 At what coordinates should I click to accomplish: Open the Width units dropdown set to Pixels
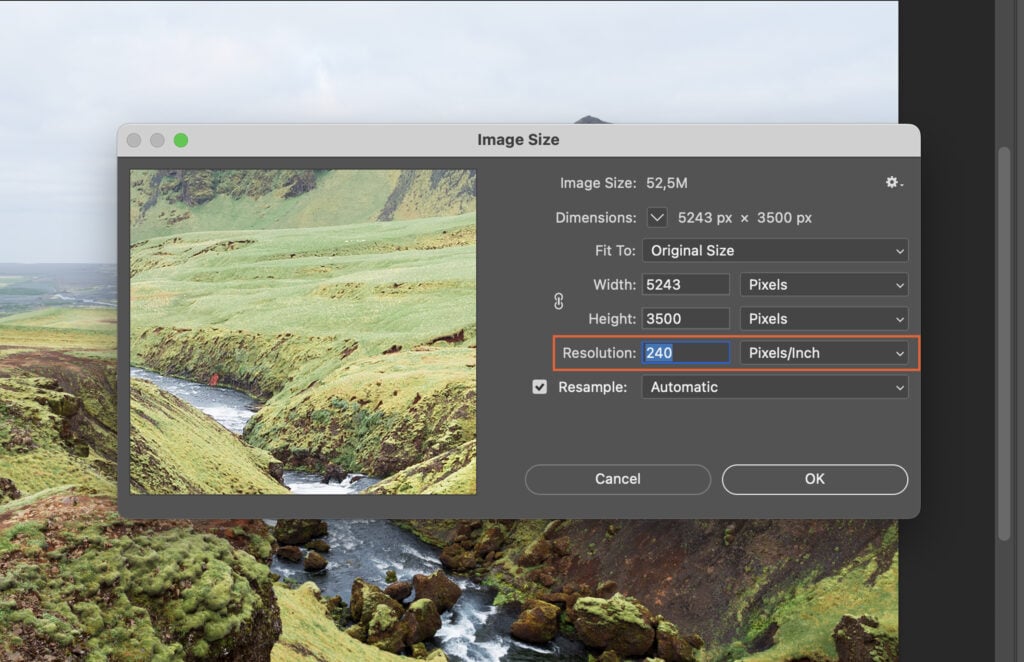click(823, 284)
